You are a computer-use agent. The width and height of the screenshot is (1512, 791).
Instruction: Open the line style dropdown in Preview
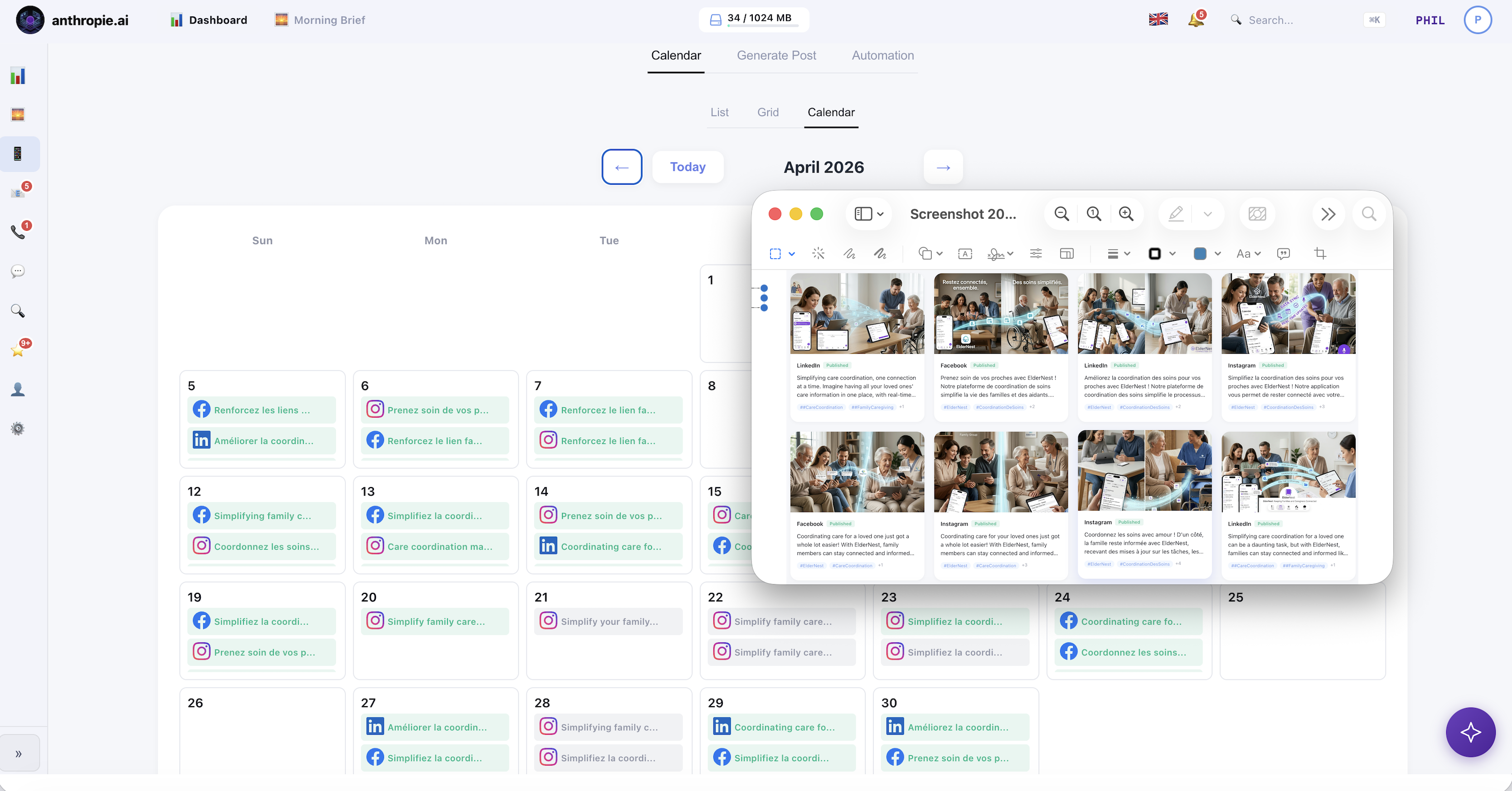pos(1119,254)
